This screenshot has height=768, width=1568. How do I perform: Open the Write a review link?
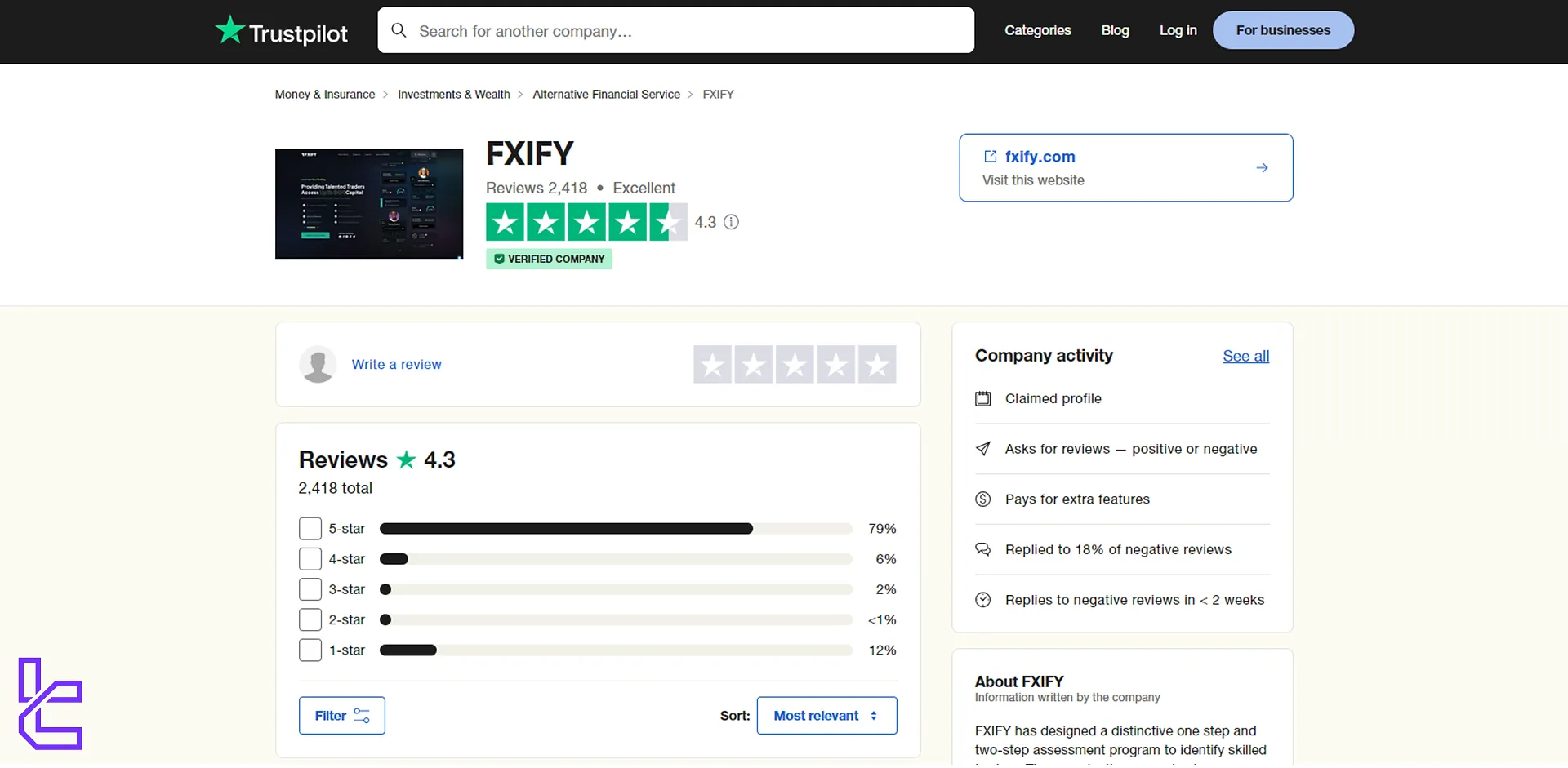(x=396, y=364)
